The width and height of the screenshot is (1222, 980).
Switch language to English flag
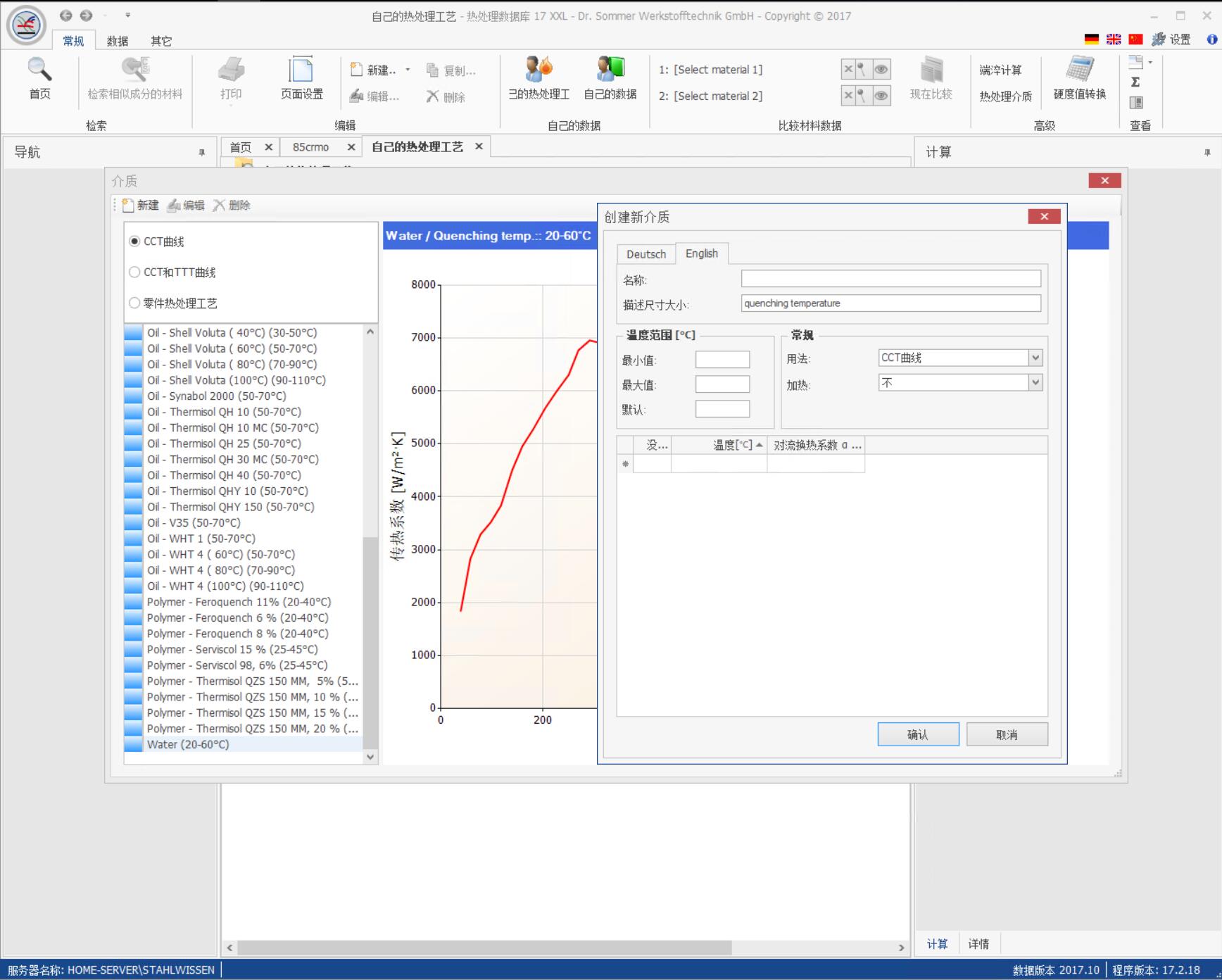click(1114, 39)
